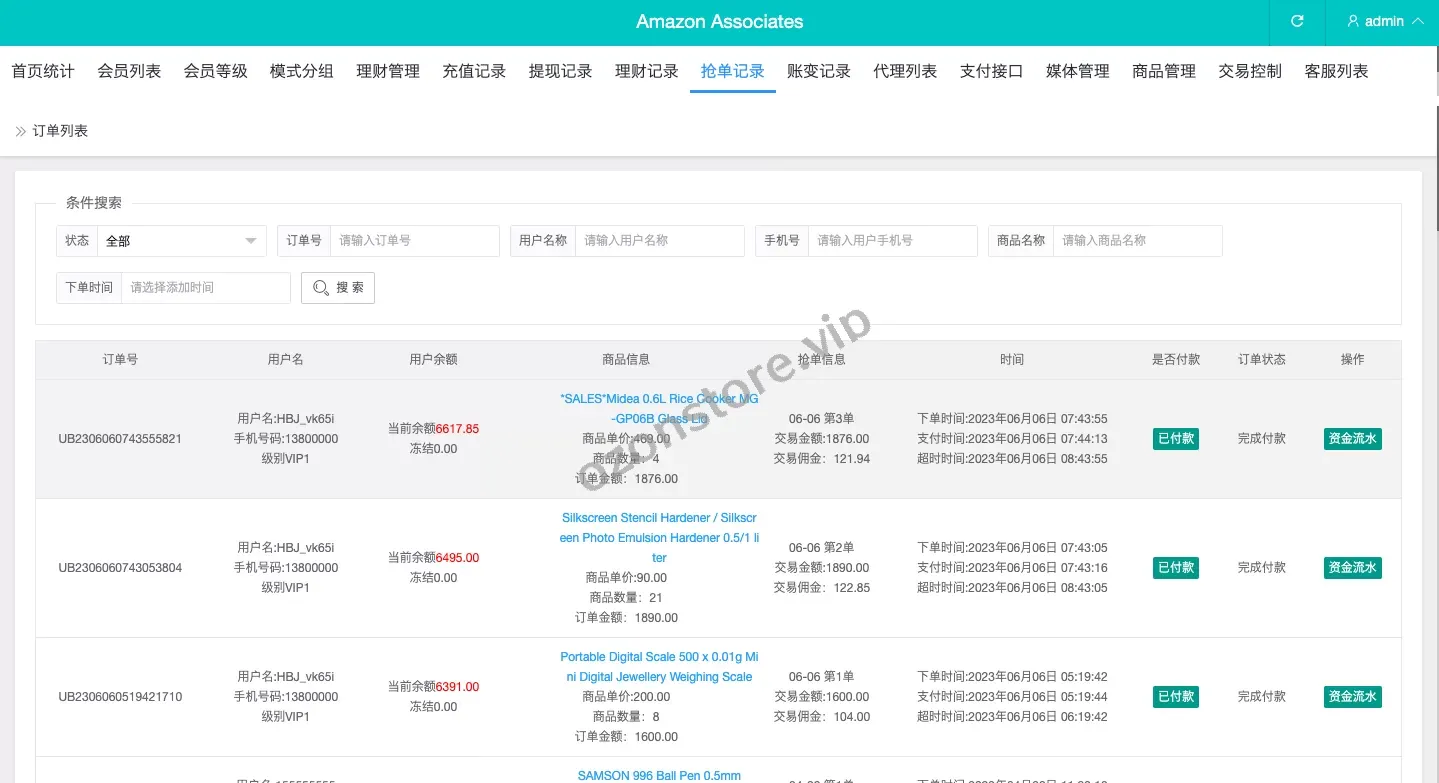The height and width of the screenshot is (783, 1439).
Task: Click 资金流水 for order UB2306060743555821
Action: [1352, 439]
